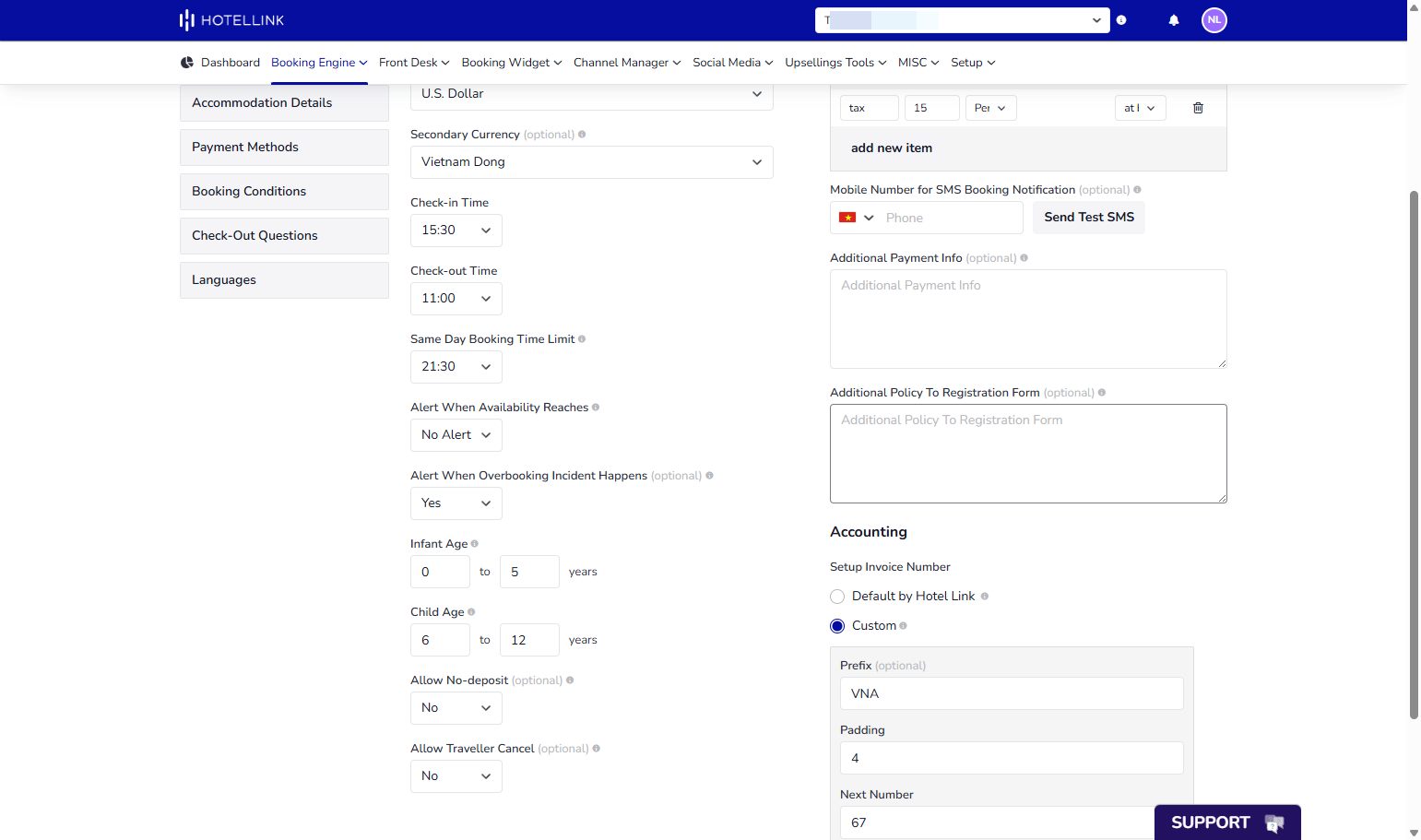Open the Check-in Time dropdown
This screenshot has width=1421, height=840.
click(x=456, y=231)
